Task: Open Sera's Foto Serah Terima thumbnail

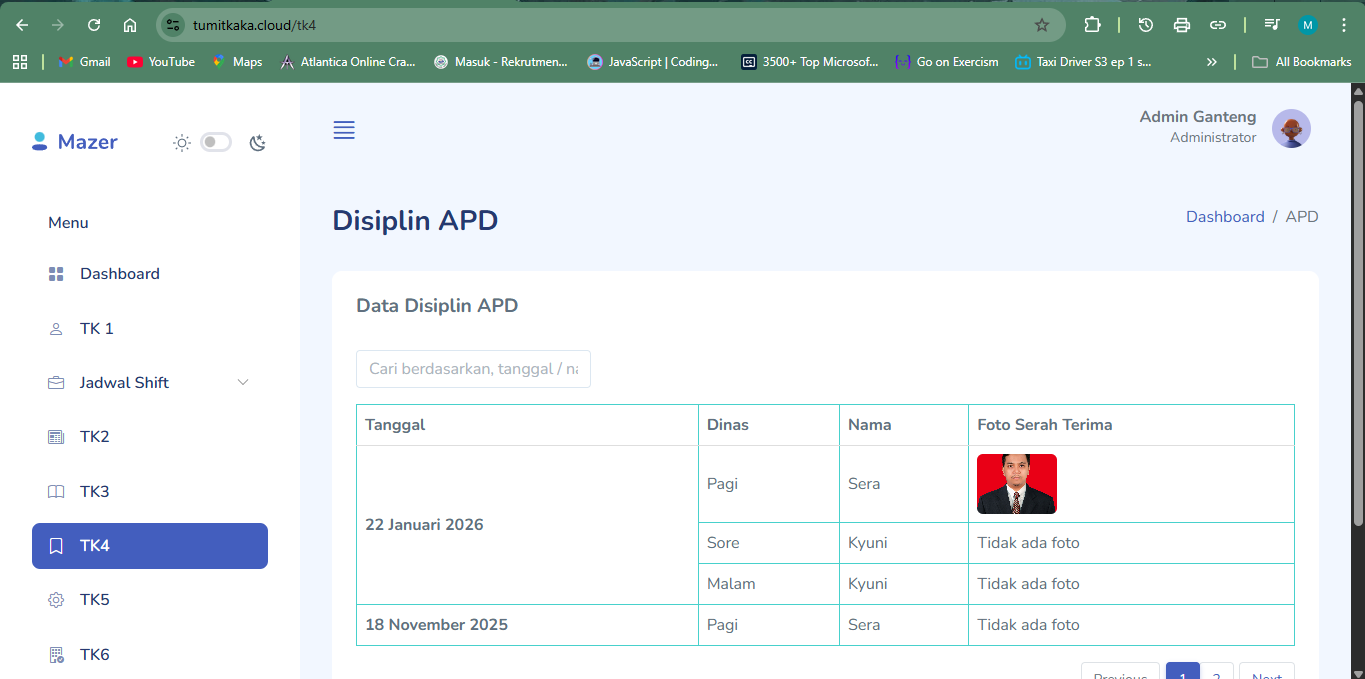Action: (x=1016, y=484)
